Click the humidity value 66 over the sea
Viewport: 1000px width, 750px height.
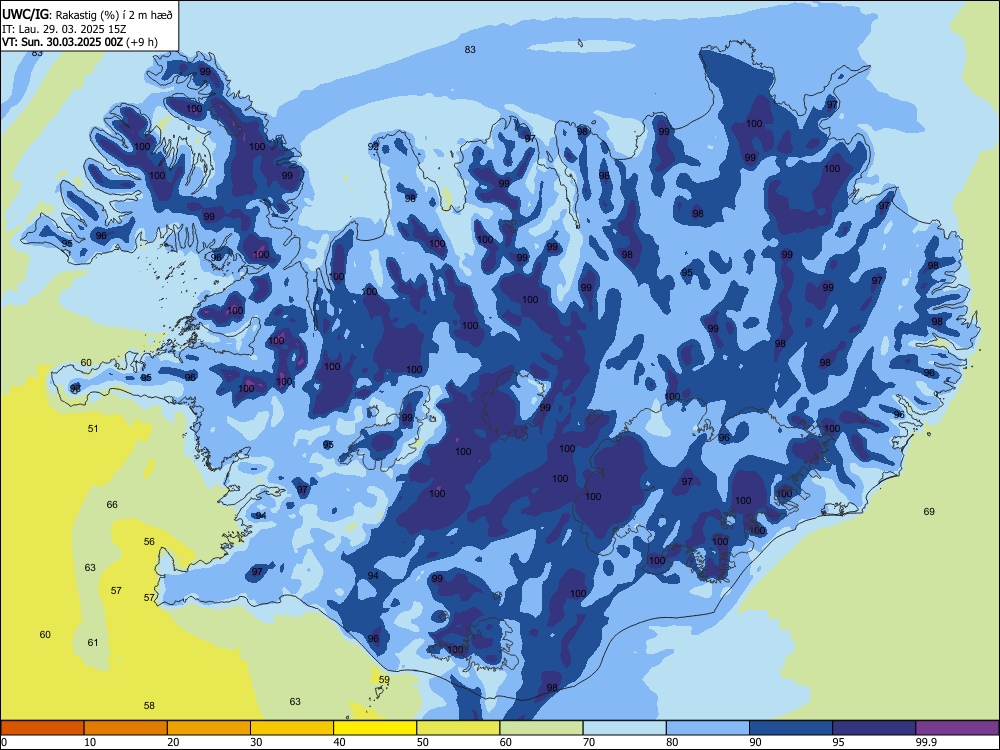(112, 504)
